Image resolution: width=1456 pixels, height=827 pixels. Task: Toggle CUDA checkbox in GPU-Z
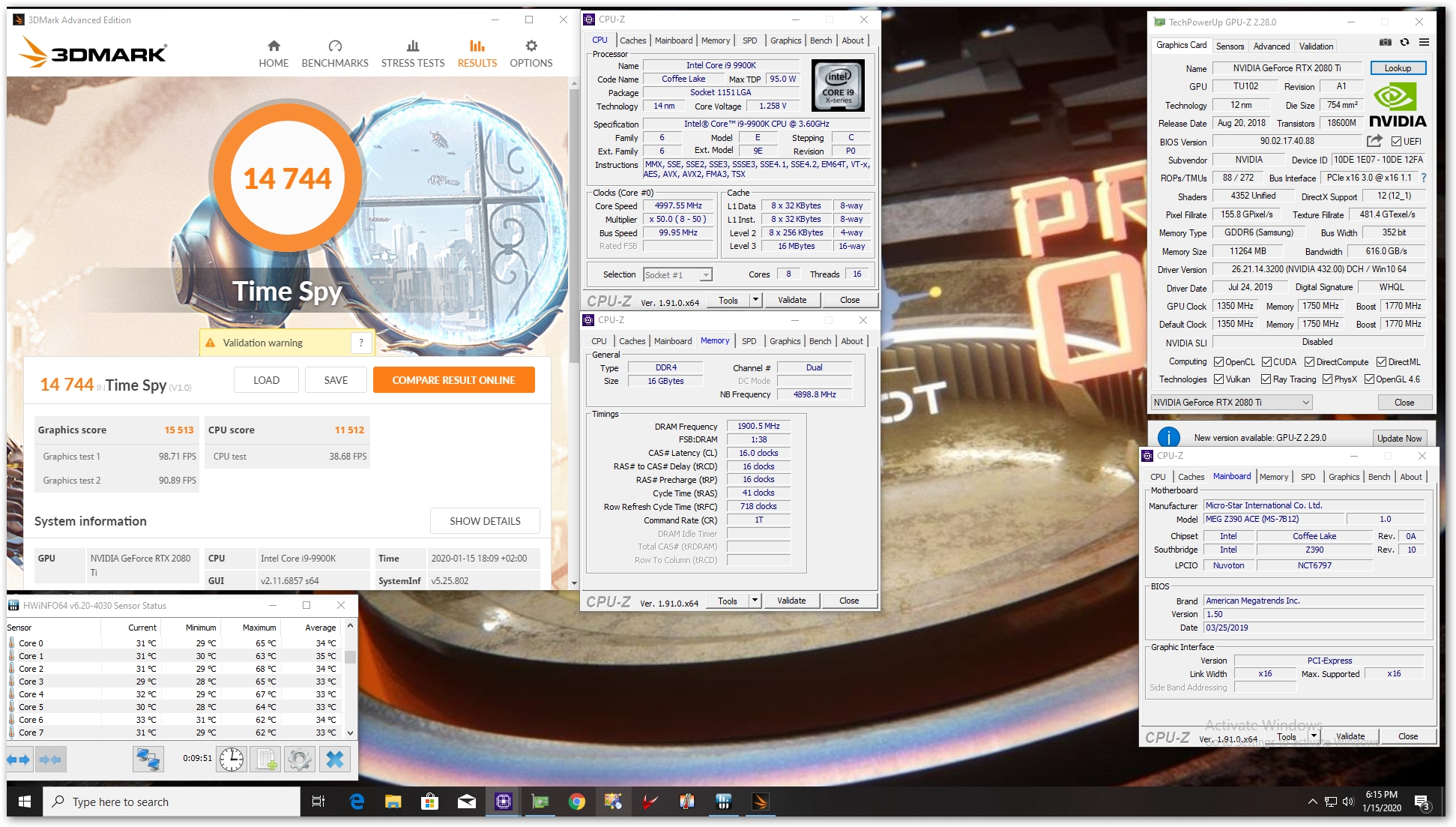pyautogui.click(x=1266, y=362)
